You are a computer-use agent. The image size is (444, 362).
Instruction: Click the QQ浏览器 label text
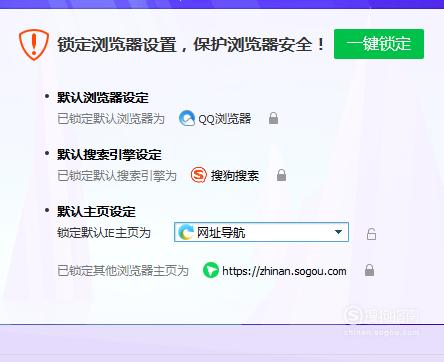(225, 119)
